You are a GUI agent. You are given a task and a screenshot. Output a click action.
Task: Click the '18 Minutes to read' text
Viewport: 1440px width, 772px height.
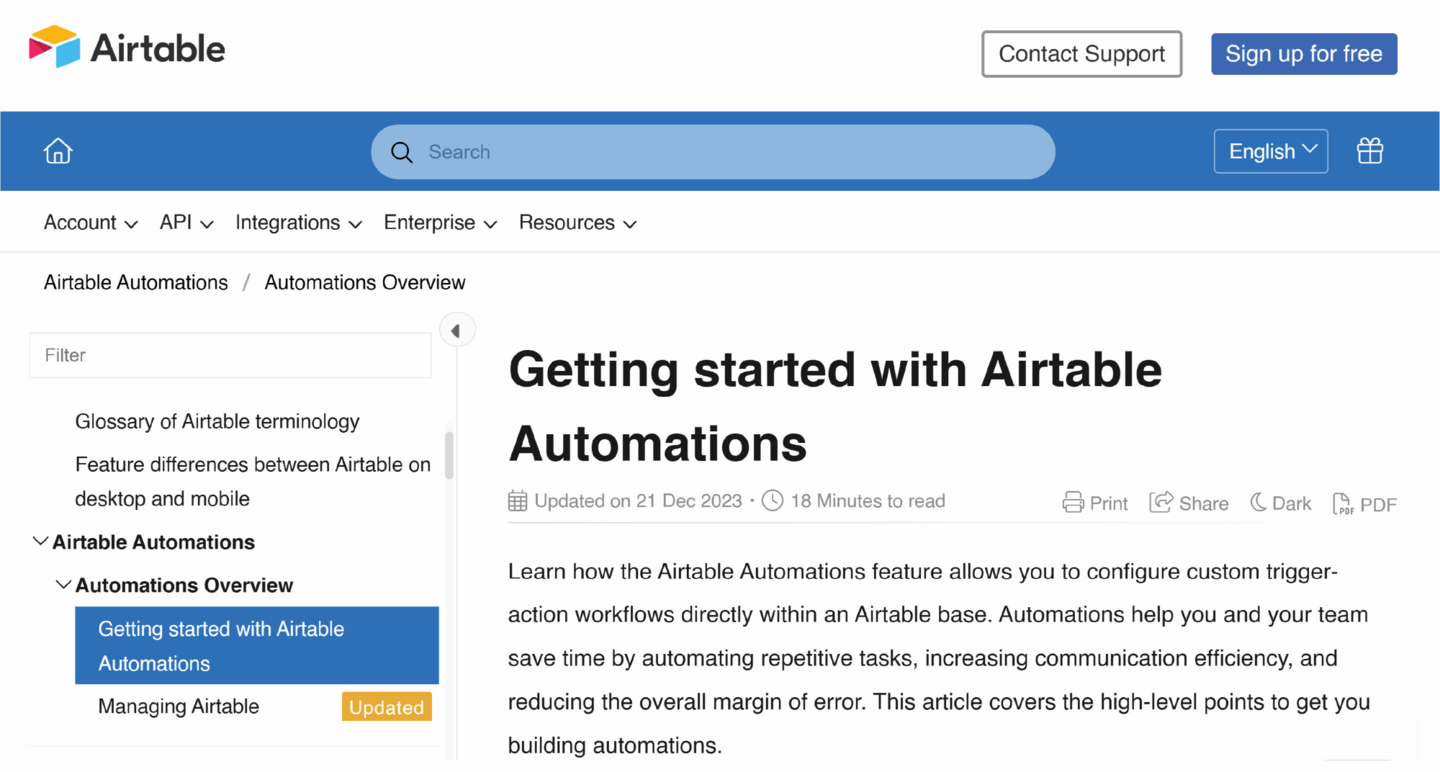[x=868, y=501]
